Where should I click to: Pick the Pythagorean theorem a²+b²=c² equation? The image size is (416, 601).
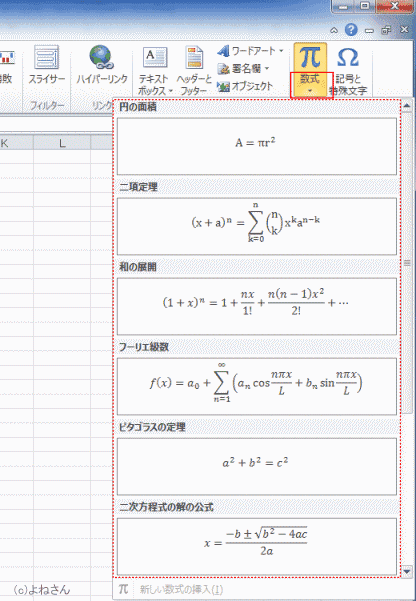257,467
